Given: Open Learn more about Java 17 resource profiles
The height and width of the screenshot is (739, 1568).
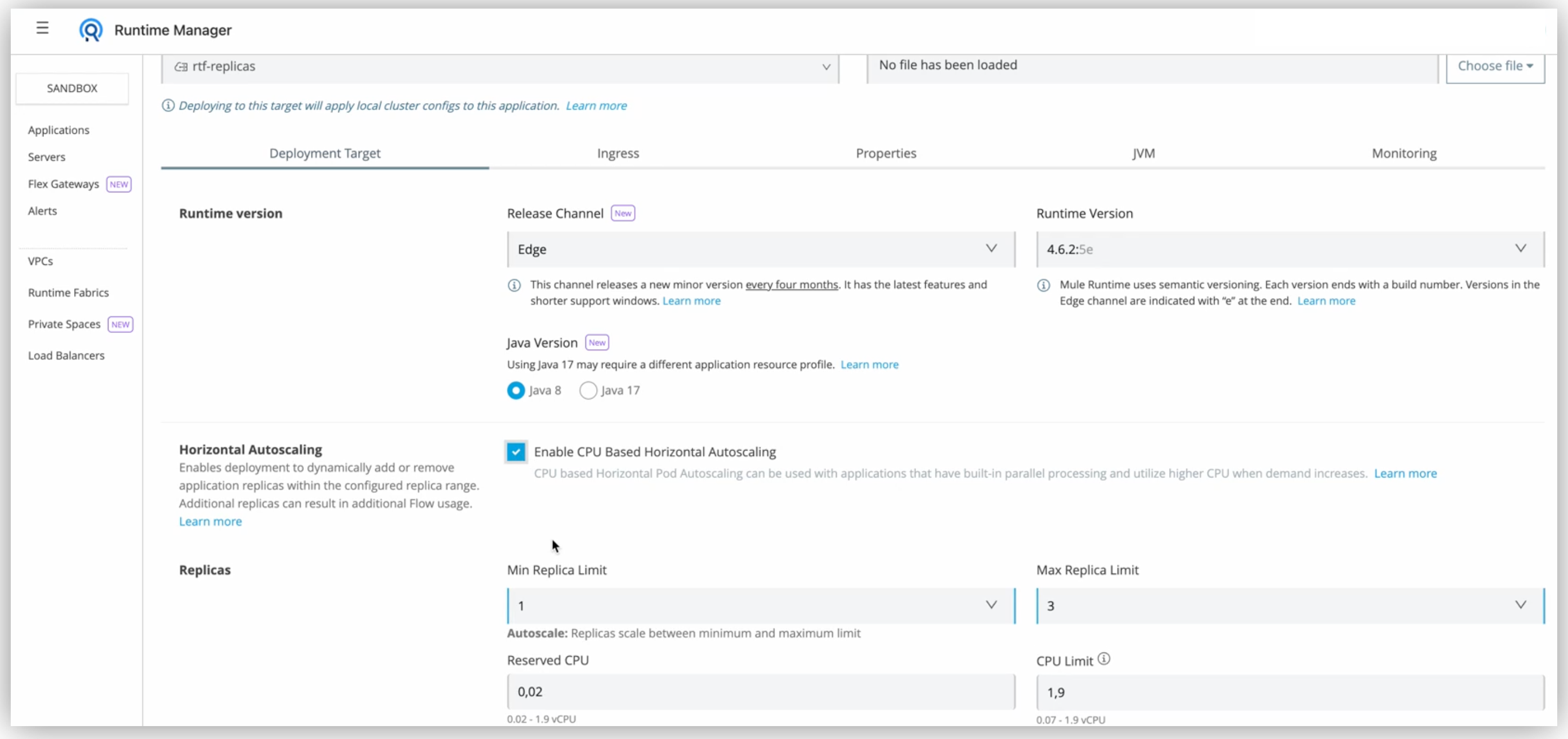Looking at the screenshot, I should [x=869, y=364].
